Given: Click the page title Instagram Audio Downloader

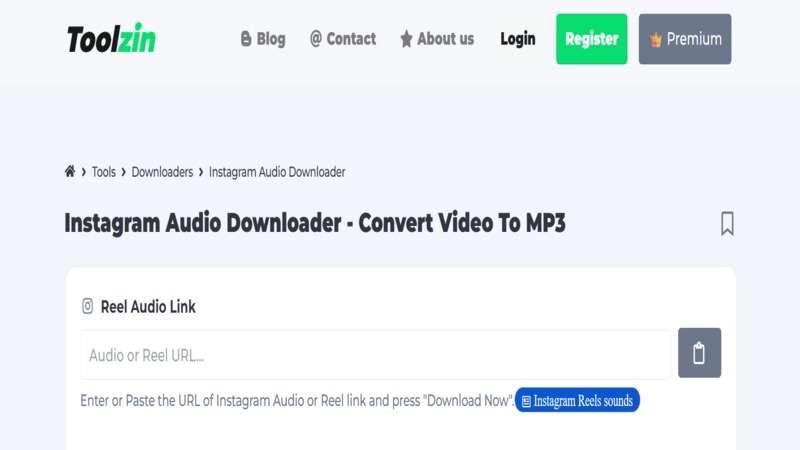Looking at the screenshot, I should tap(315, 223).
